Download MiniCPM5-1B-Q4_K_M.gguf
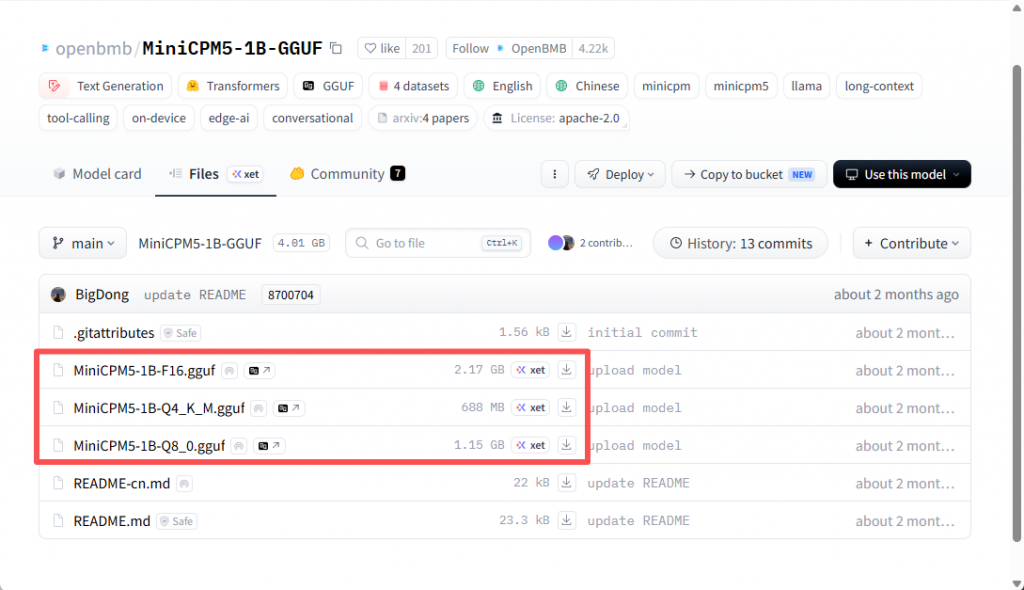This screenshot has width=1024, height=590. (566, 408)
